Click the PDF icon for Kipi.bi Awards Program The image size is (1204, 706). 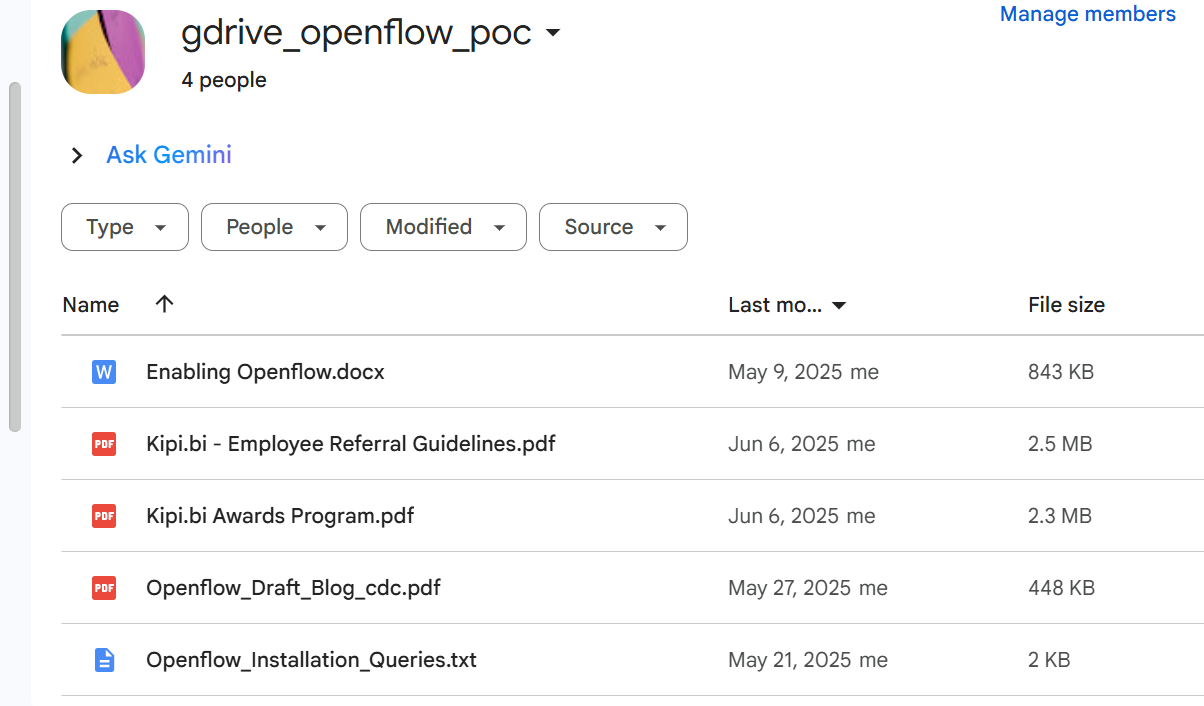point(104,516)
